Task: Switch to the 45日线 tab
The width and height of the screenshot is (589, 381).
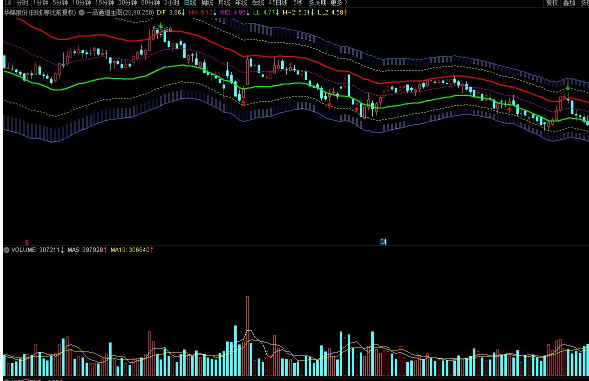Action: coord(278,3)
